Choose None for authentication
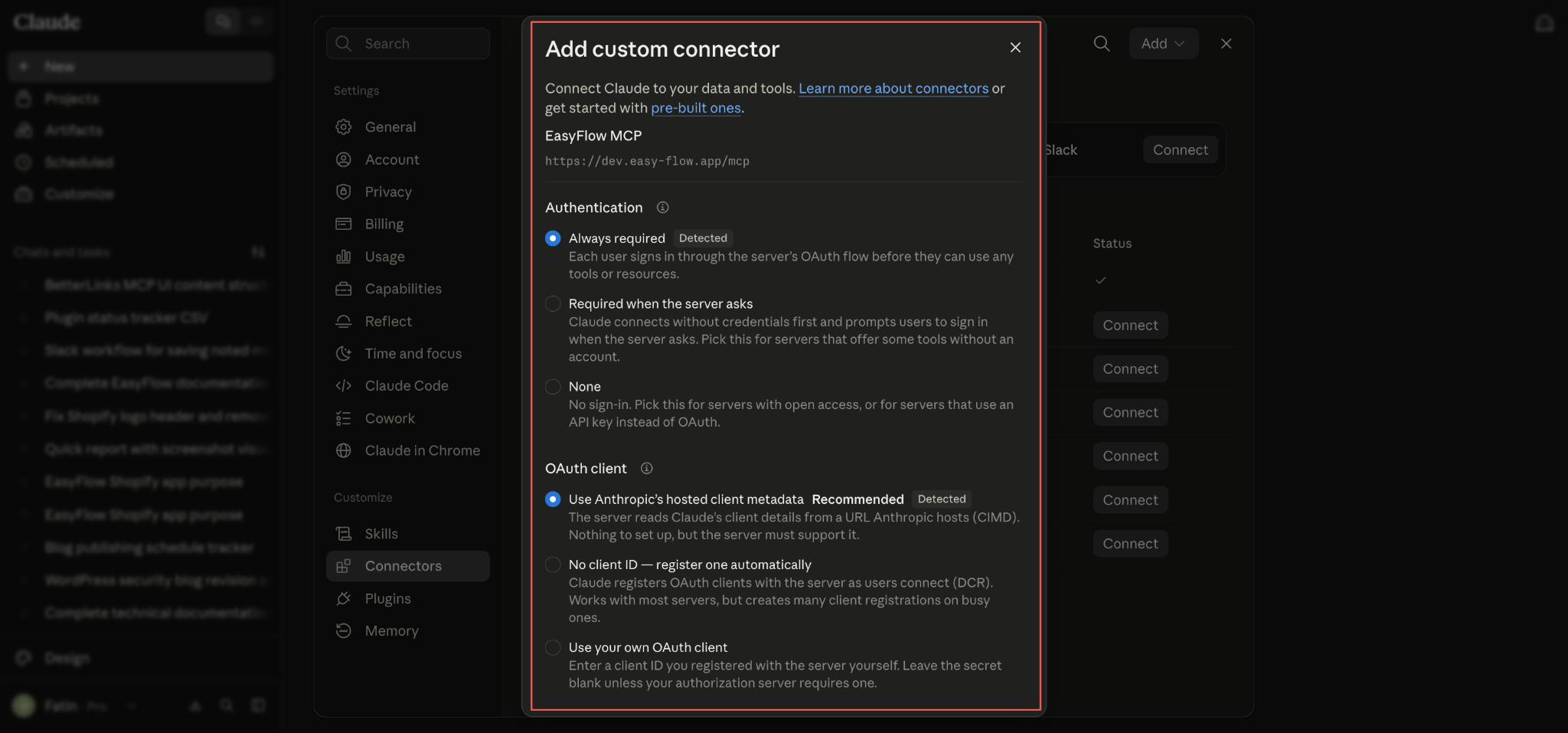The image size is (1568, 733). (x=553, y=387)
